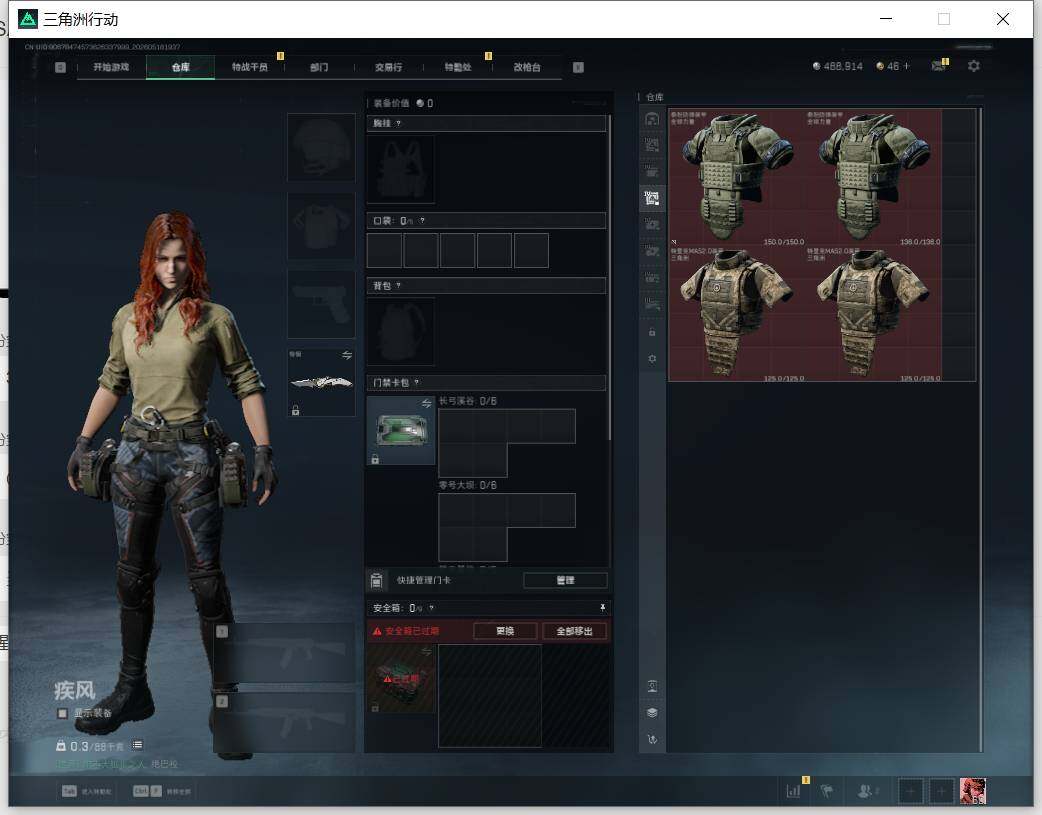Screen dimensions: 1042x815
Task: Select the eighth warehouse sidebar category
Action: 652,304
